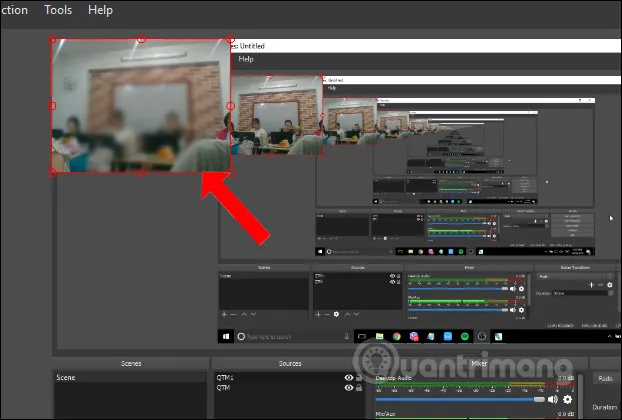Image resolution: width=622 pixels, height=420 pixels.
Task: Expand the Fade transition dropdown
Action: point(605,379)
